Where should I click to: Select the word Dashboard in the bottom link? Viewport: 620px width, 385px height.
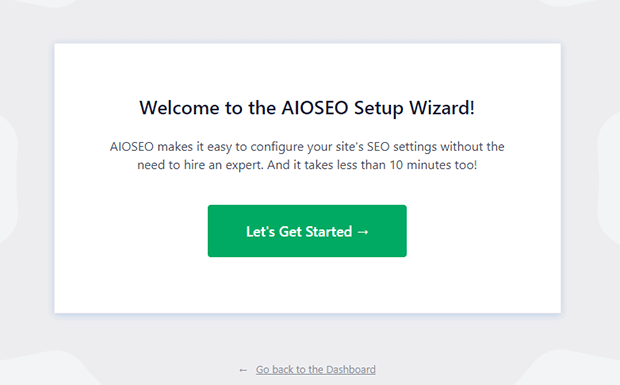(351, 370)
